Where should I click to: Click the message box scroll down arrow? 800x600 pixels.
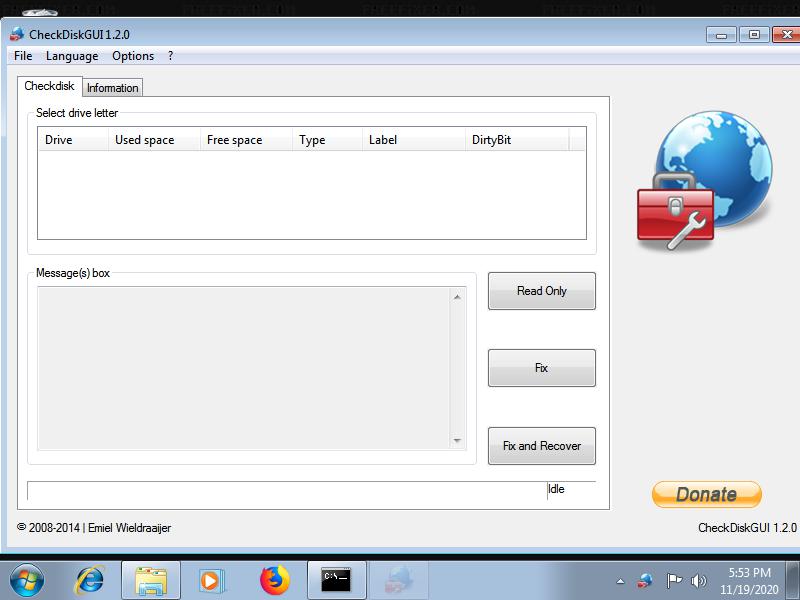457,440
